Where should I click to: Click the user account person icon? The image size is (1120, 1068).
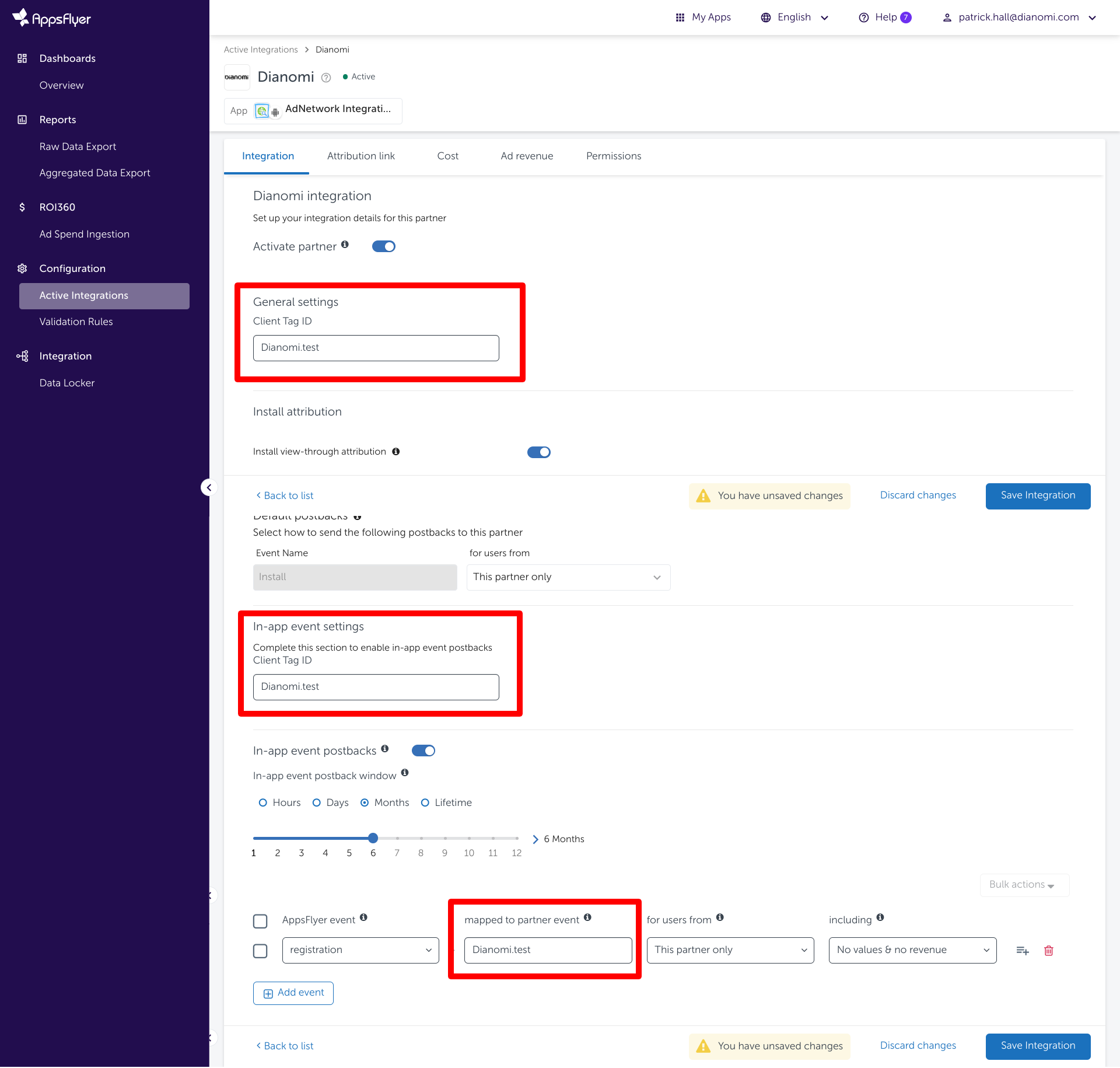(947, 18)
